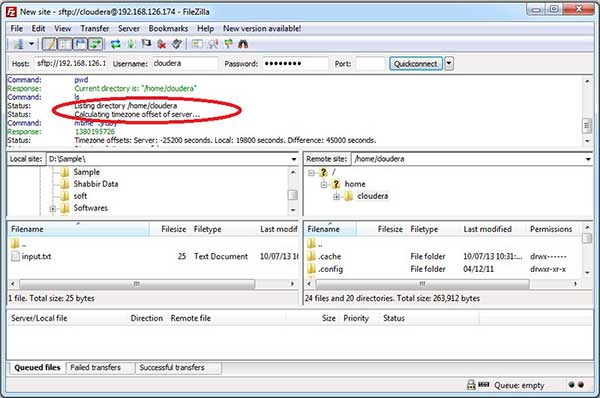The height and width of the screenshot is (398, 600).
Task: Click the lock encryption icon in status bar
Action: pos(471,385)
